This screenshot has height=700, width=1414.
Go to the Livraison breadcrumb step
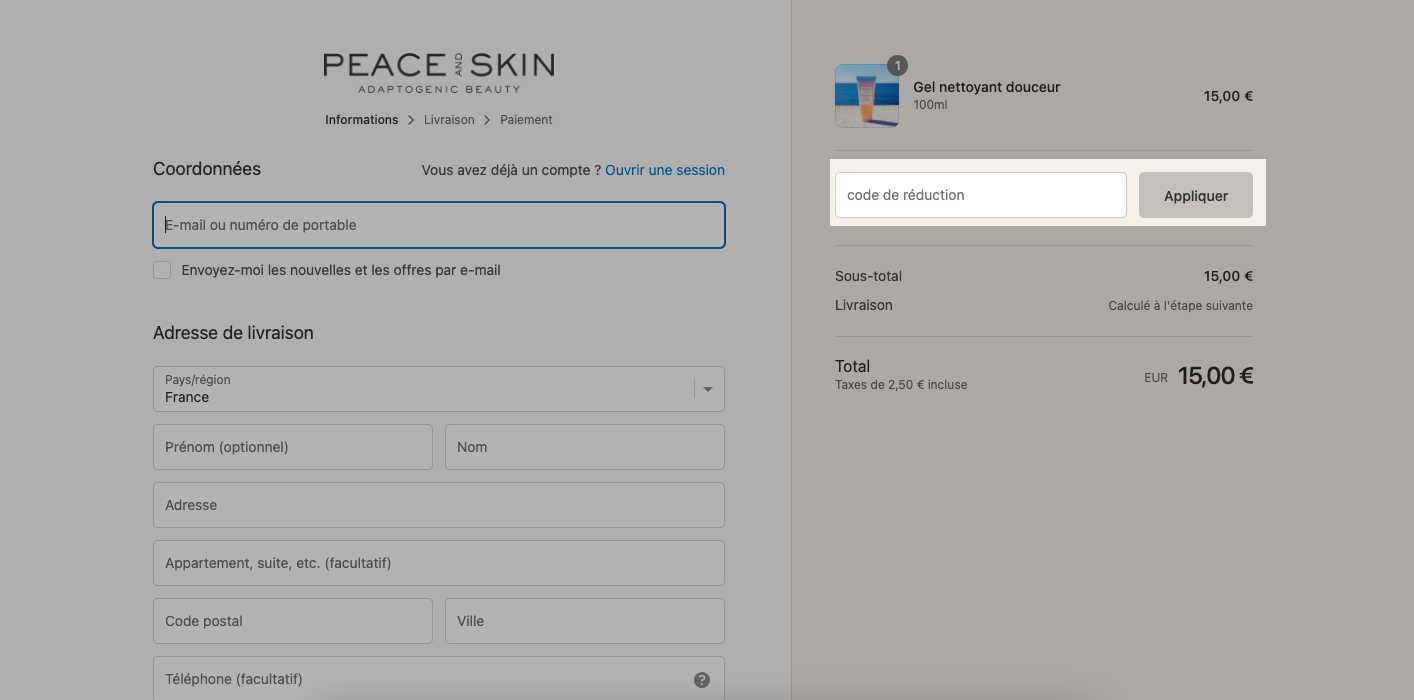pos(449,120)
